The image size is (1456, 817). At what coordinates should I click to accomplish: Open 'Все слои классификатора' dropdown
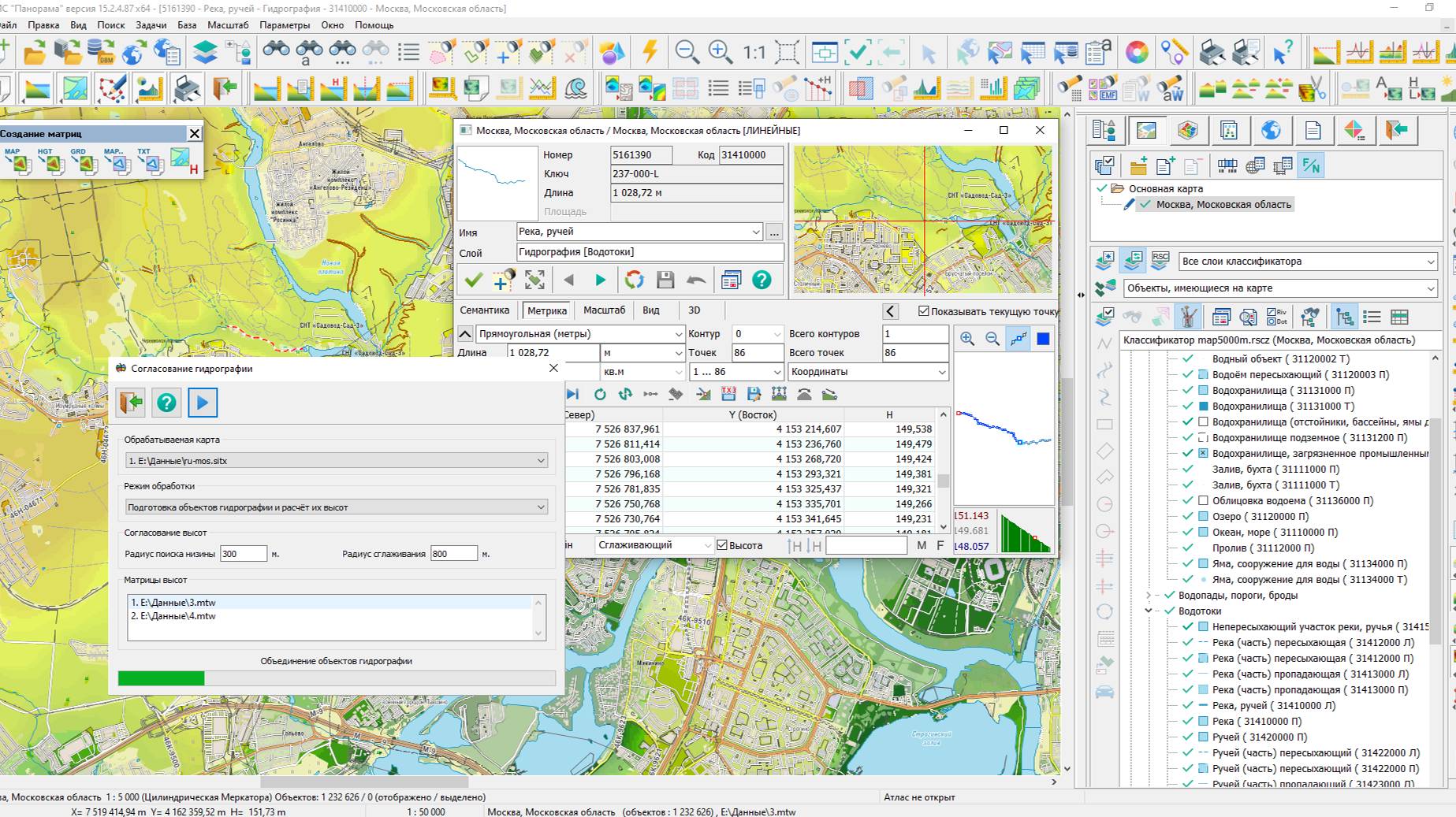click(1308, 262)
